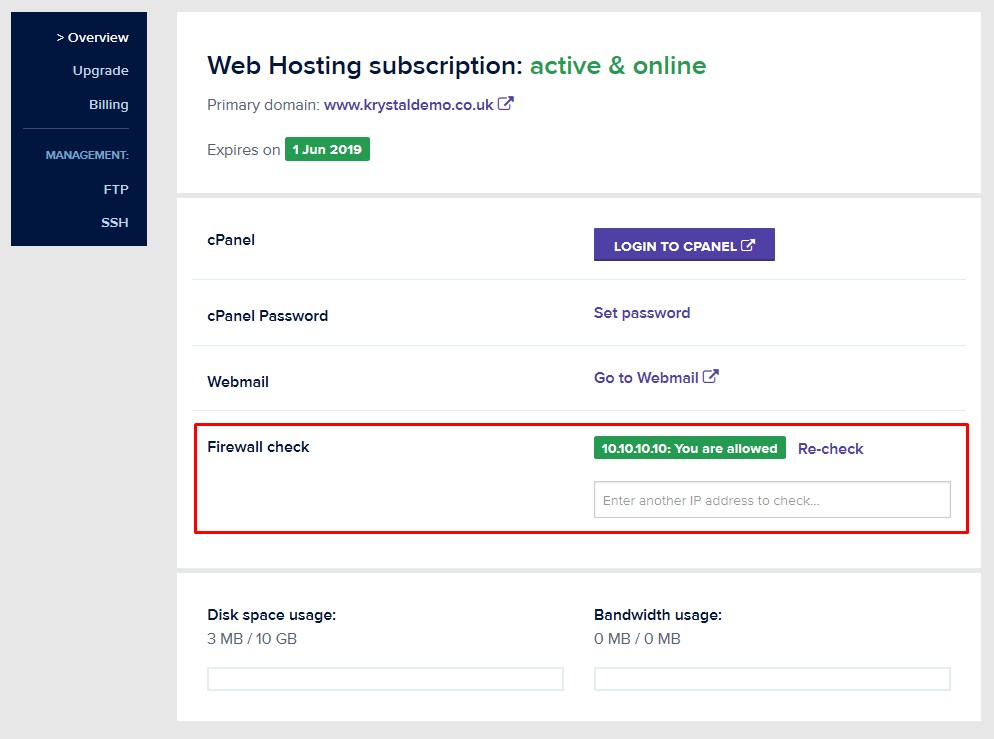Image resolution: width=994 pixels, height=739 pixels.
Task: Click the 1 Jun 2019 expiry badge
Action: tap(327, 150)
